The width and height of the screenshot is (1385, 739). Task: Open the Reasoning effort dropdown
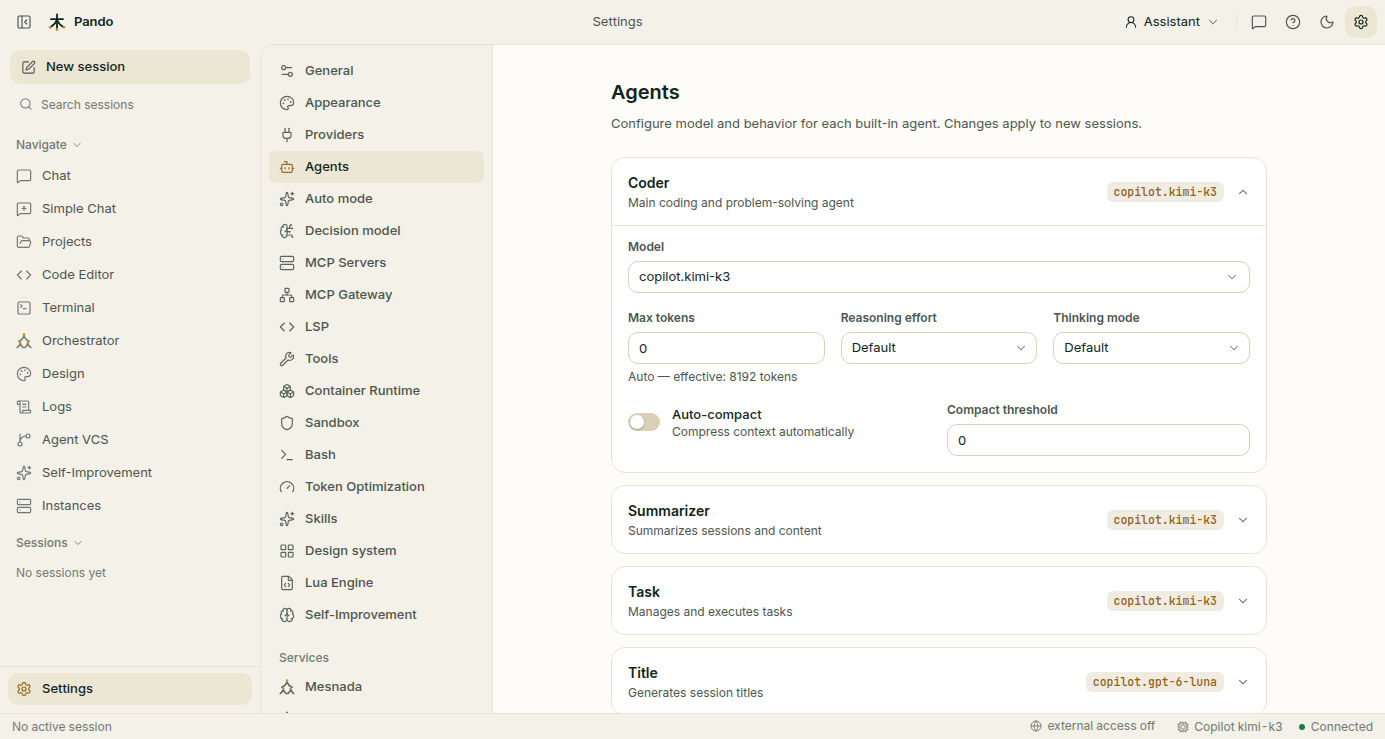click(939, 348)
